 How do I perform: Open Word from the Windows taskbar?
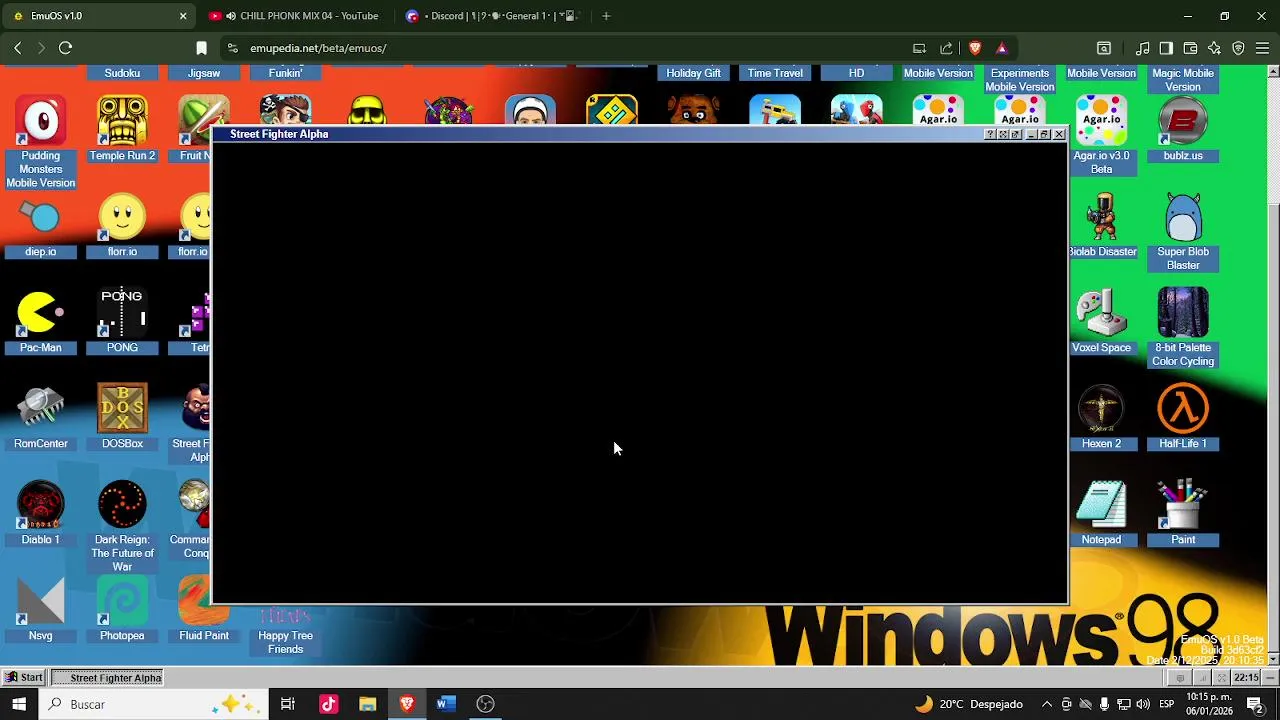(x=446, y=704)
